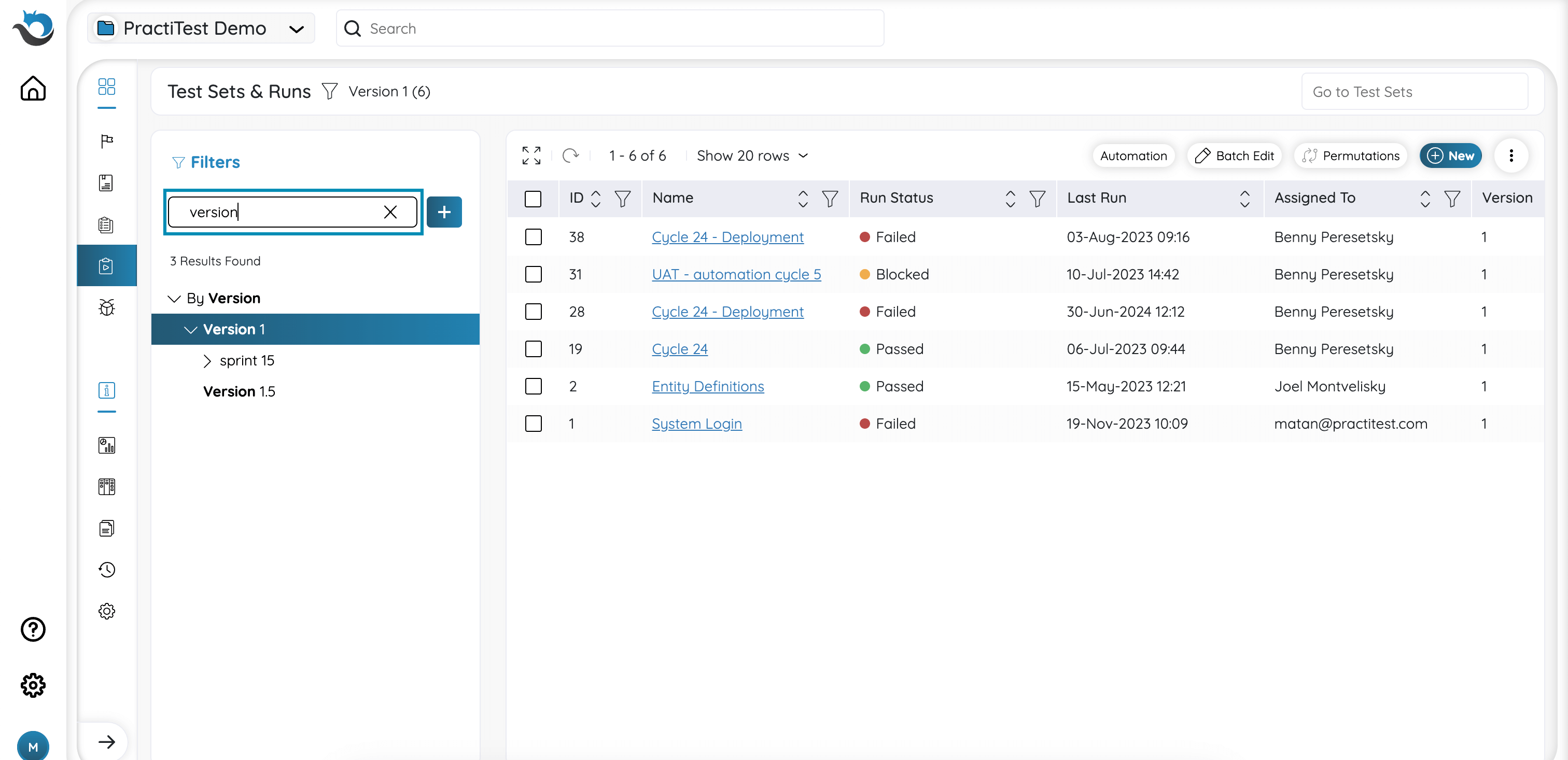Toggle the select-all header checkbox
This screenshot has width=1568, height=760.
tap(533, 199)
